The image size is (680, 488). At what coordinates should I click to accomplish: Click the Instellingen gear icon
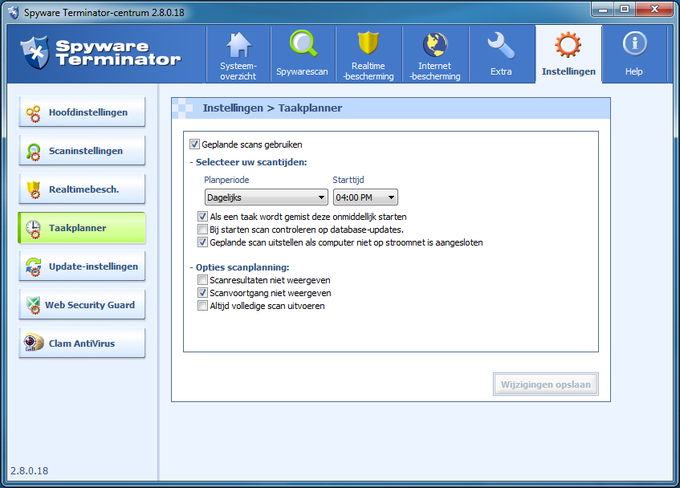pos(568,45)
